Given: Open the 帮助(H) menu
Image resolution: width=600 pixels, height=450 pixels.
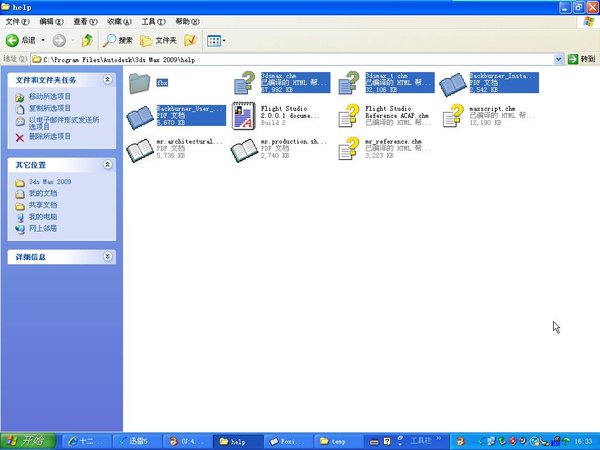Looking at the screenshot, I should pos(188,21).
